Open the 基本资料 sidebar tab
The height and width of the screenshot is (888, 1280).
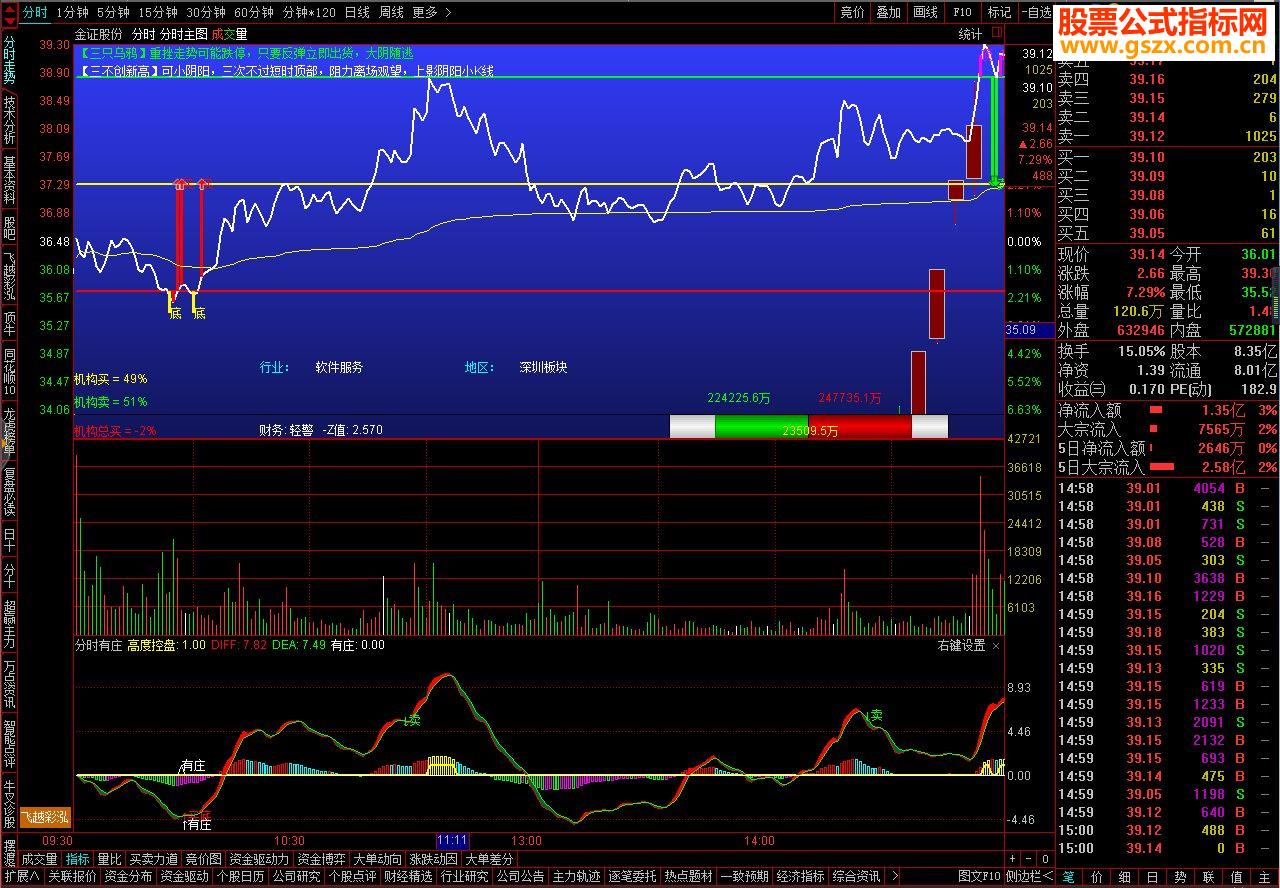point(9,180)
